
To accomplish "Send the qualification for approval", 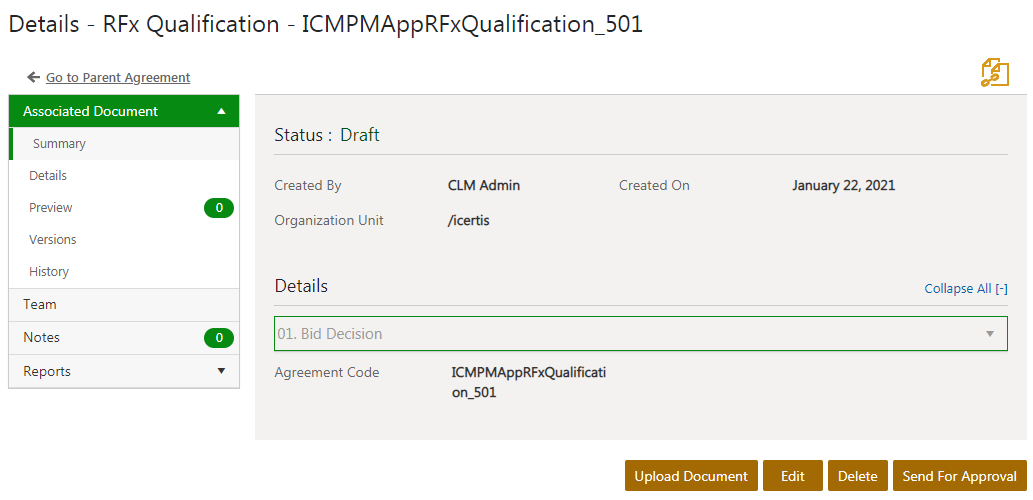I will (x=959, y=476).
